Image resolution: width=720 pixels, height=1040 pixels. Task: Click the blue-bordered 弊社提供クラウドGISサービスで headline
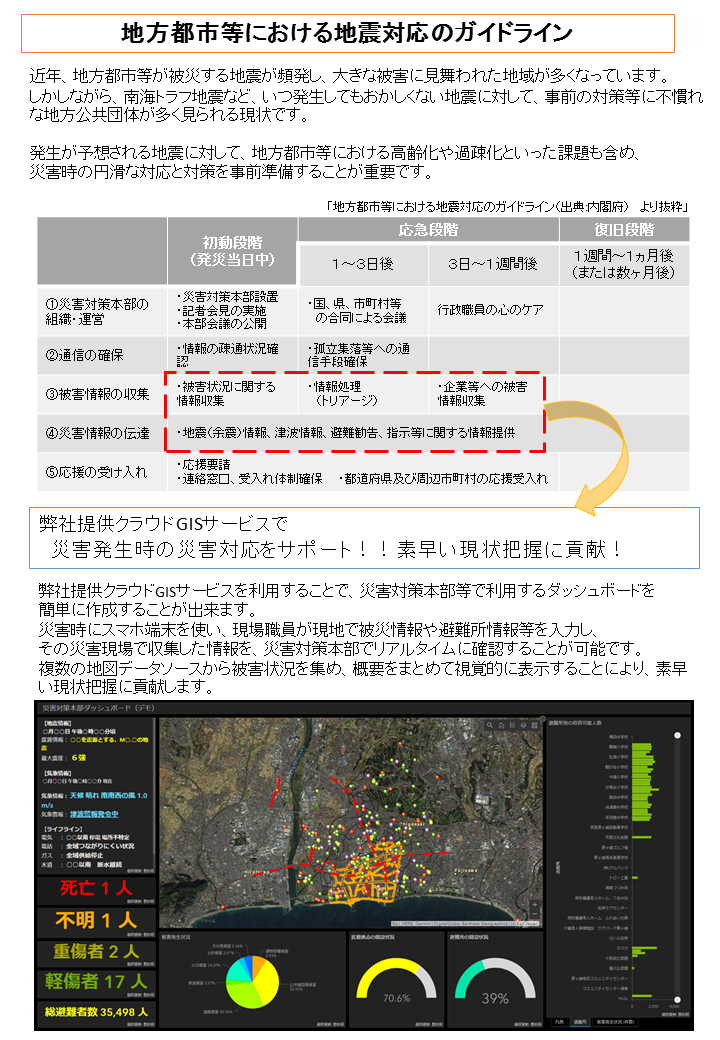point(364,538)
